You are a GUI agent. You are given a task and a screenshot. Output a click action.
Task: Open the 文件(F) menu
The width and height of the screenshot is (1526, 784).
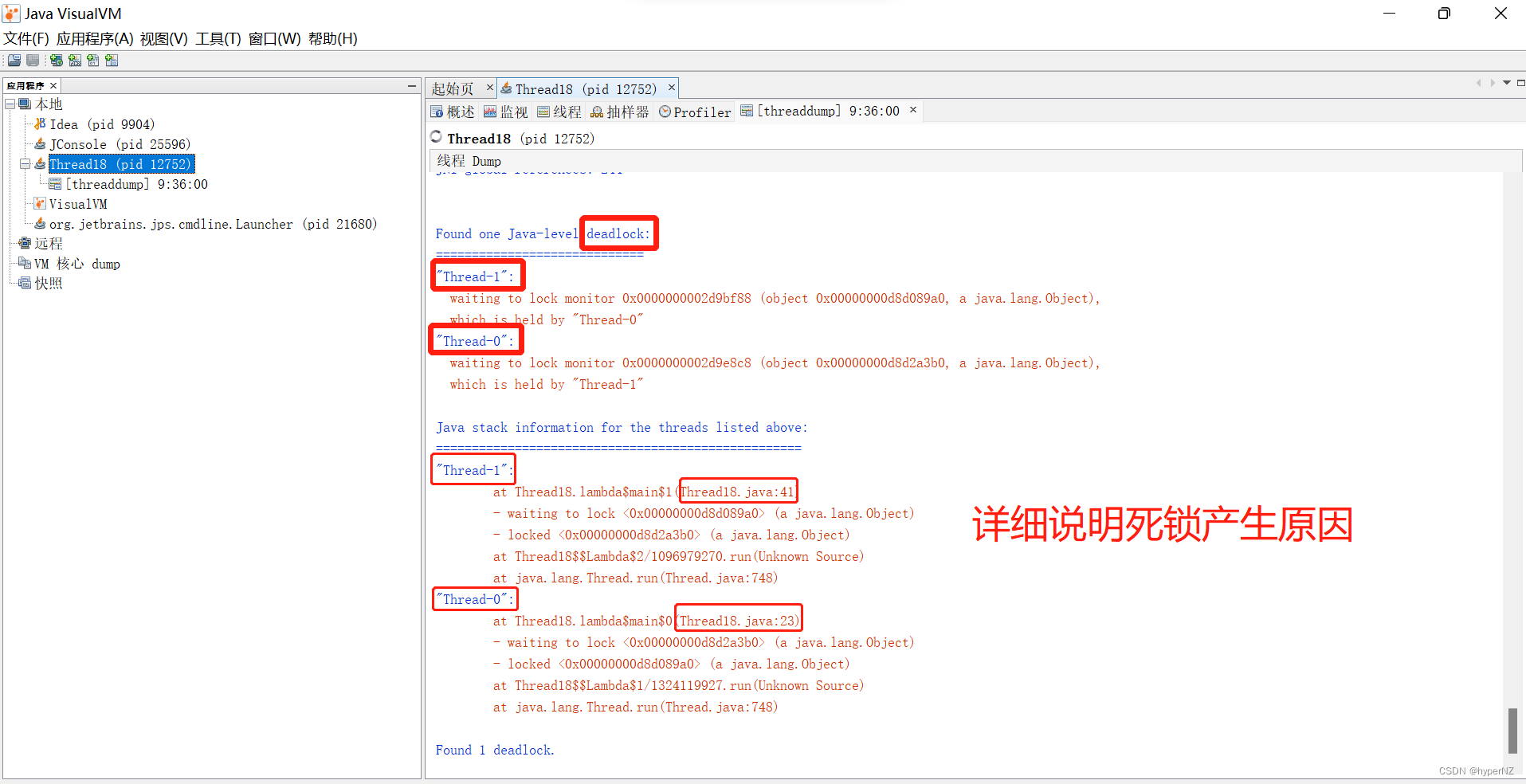click(x=26, y=38)
